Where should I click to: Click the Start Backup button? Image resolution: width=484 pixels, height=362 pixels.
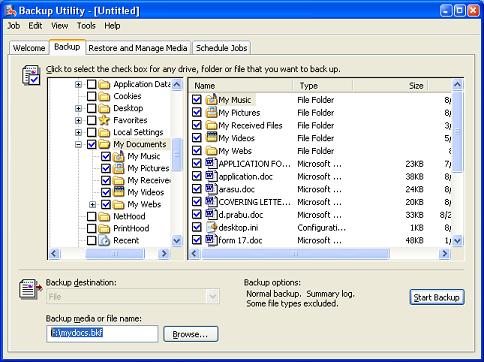coord(437,297)
